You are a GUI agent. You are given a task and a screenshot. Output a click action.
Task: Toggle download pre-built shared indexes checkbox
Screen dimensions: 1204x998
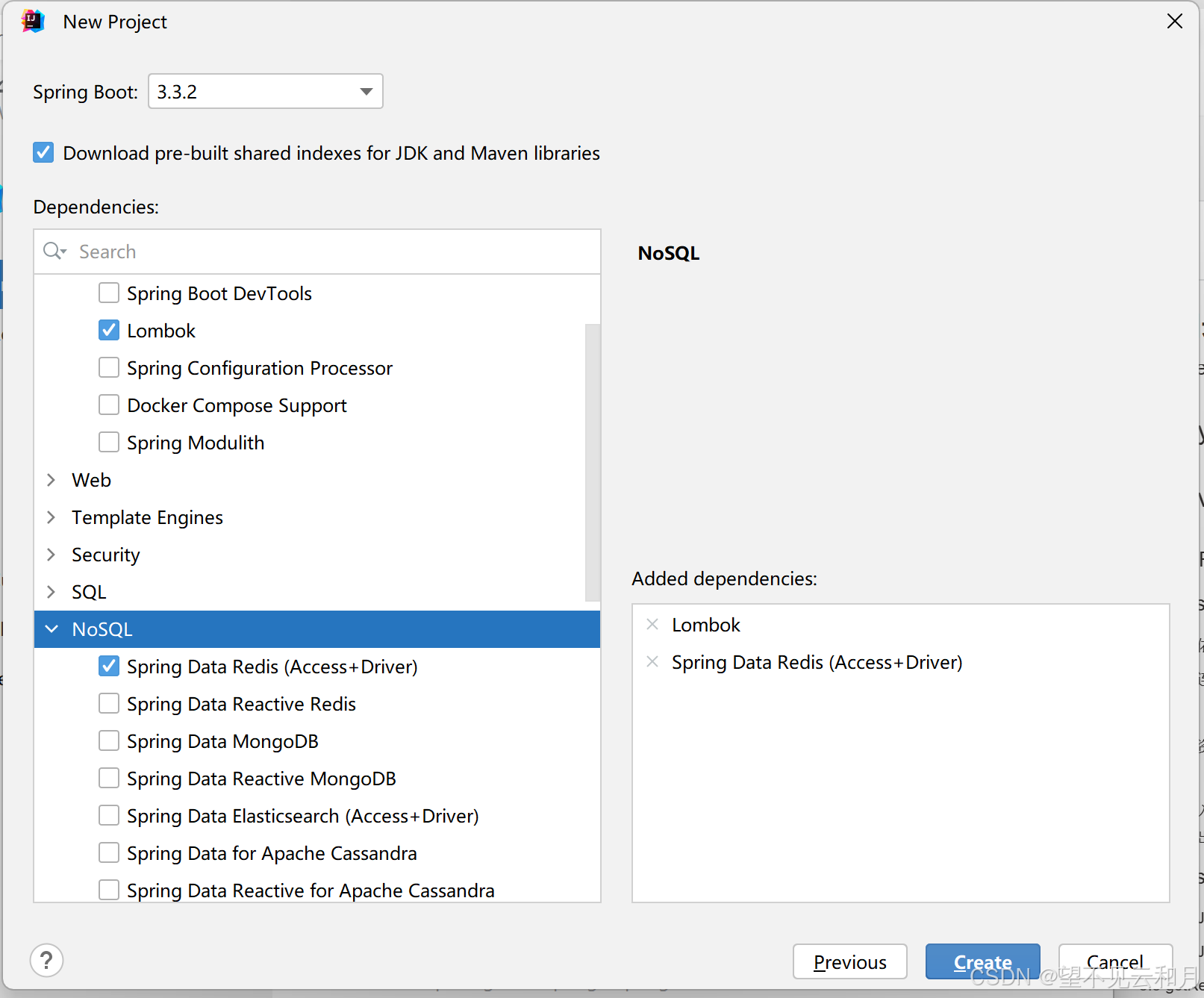coord(43,153)
